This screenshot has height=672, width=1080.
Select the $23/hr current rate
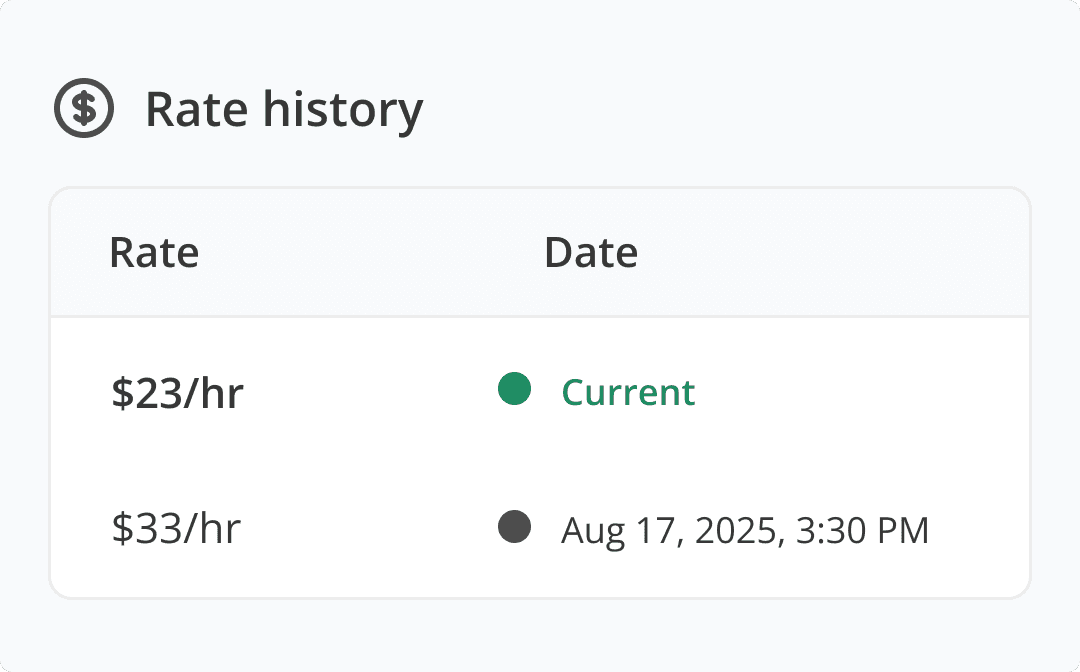(178, 393)
